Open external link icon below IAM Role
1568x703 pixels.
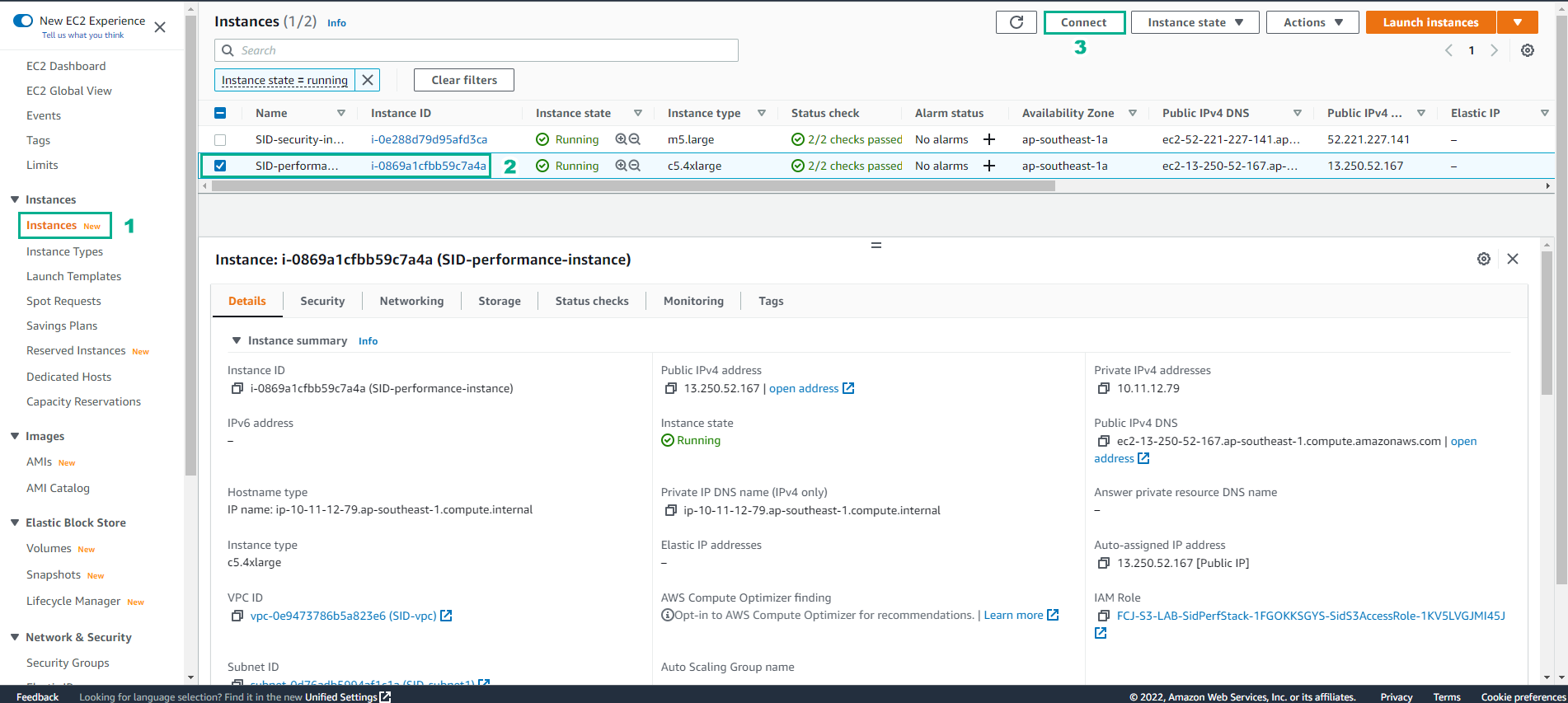coord(1101,633)
